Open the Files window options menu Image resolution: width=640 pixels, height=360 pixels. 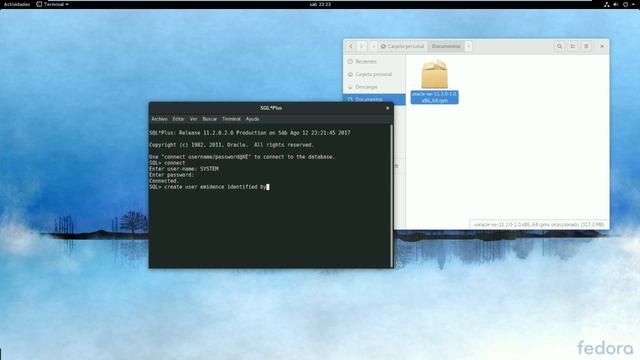pyautogui.click(x=586, y=46)
